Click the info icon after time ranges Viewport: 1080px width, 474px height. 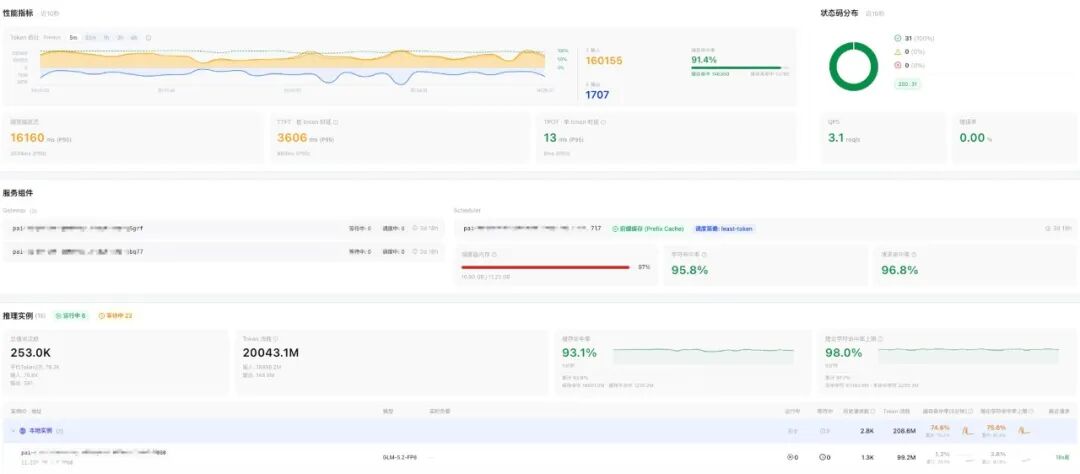149,38
